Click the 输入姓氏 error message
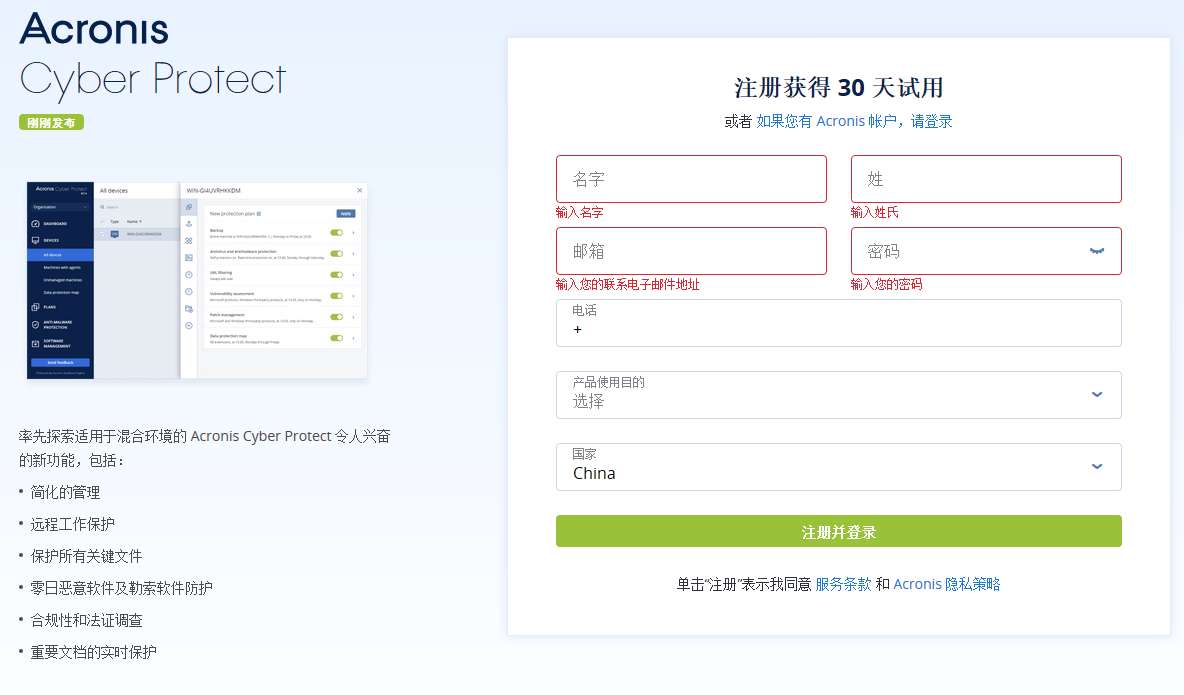This screenshot has width=1184, height=695. click(x=874, y=212)
